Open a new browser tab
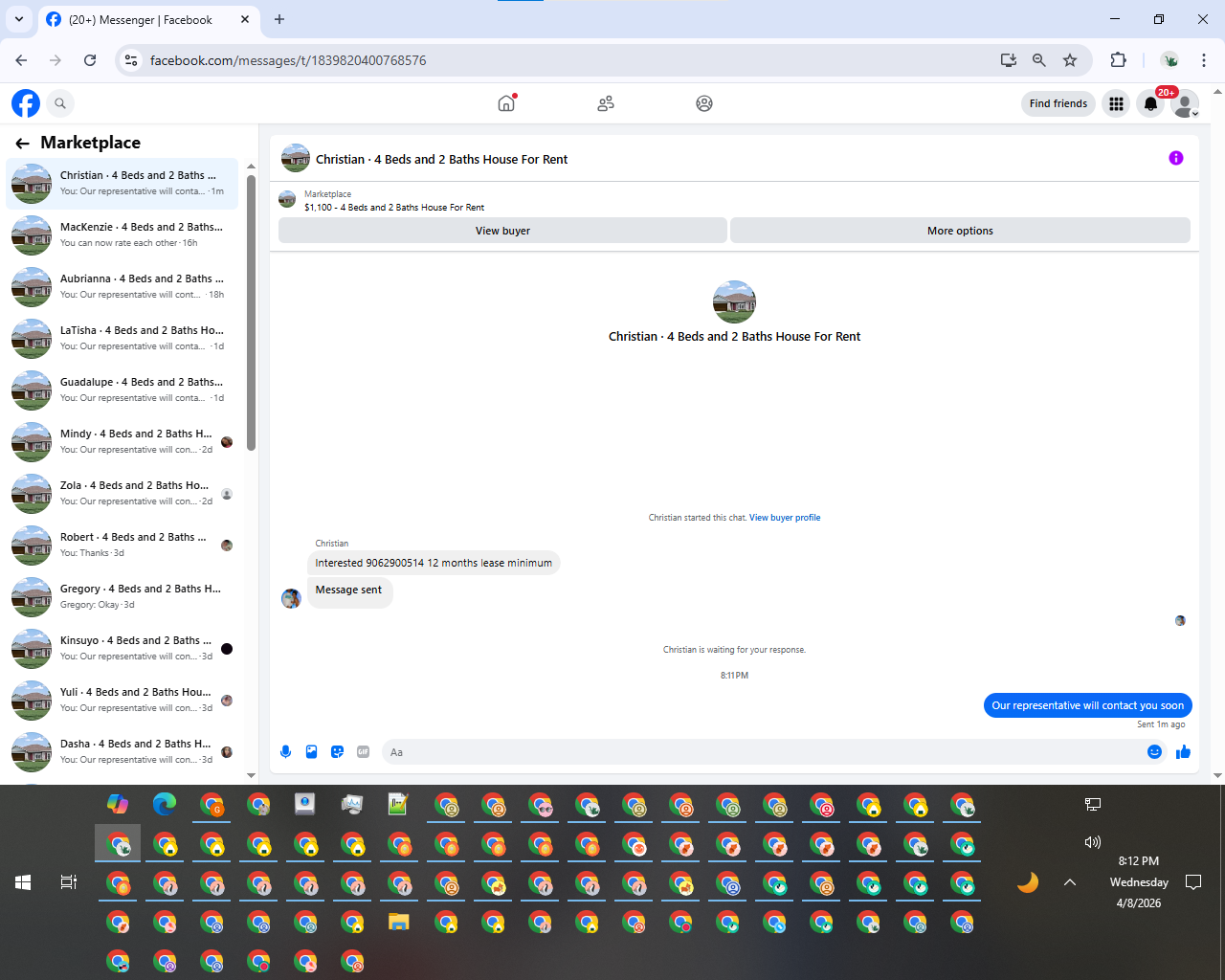 click(x=279, y=19)
